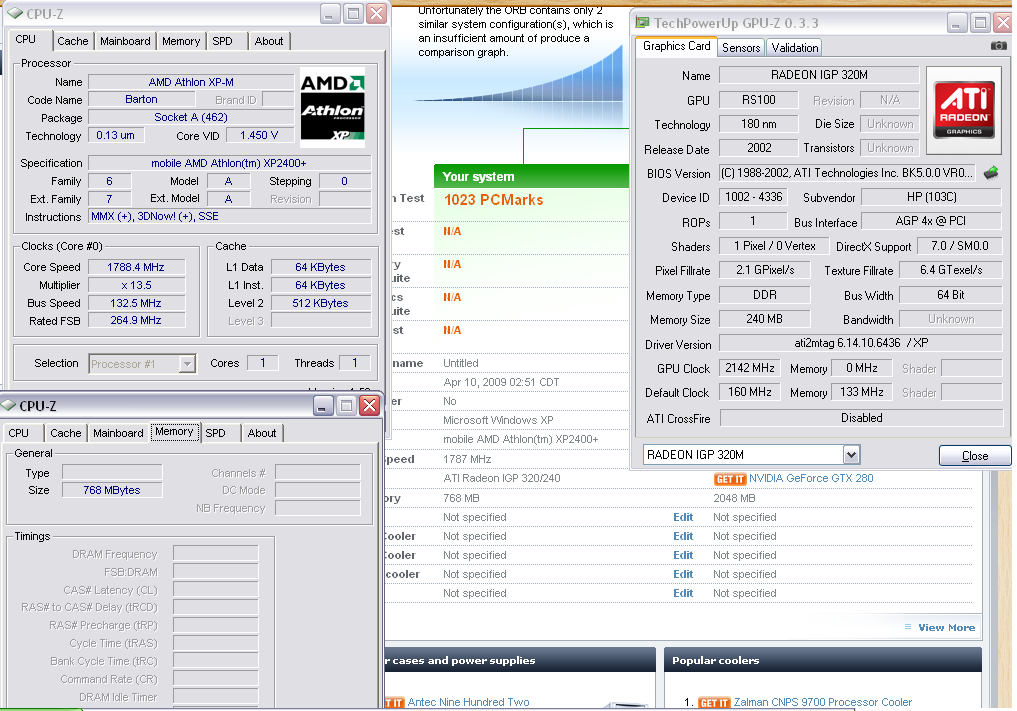Click the top CPU-Z window title icon
This screenshot has width=1017, height=711.
pyautogui.click(x=15, y=13)
